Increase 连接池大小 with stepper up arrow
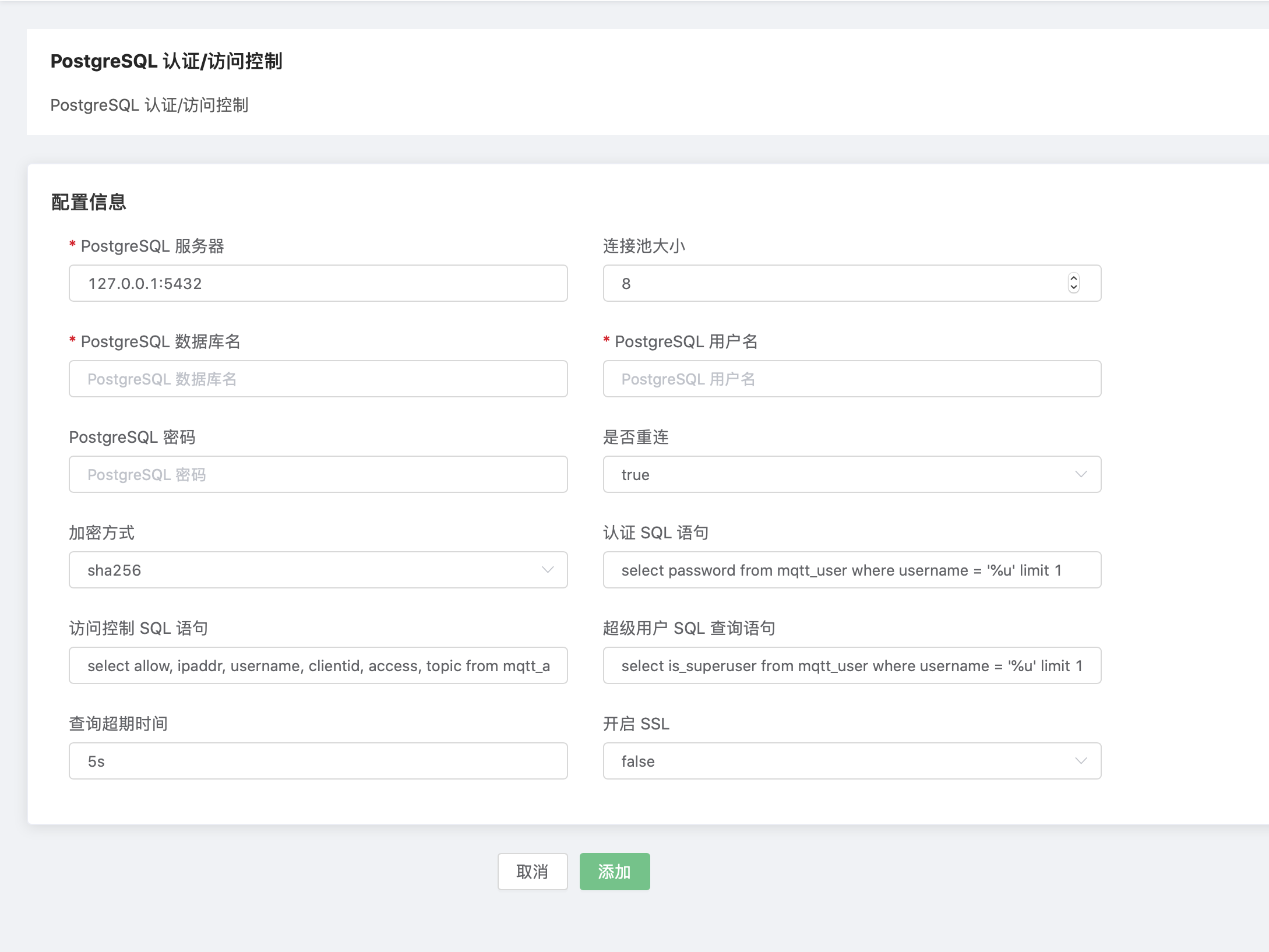This screenshot has width=1269, height=952. coord(1073,278)
